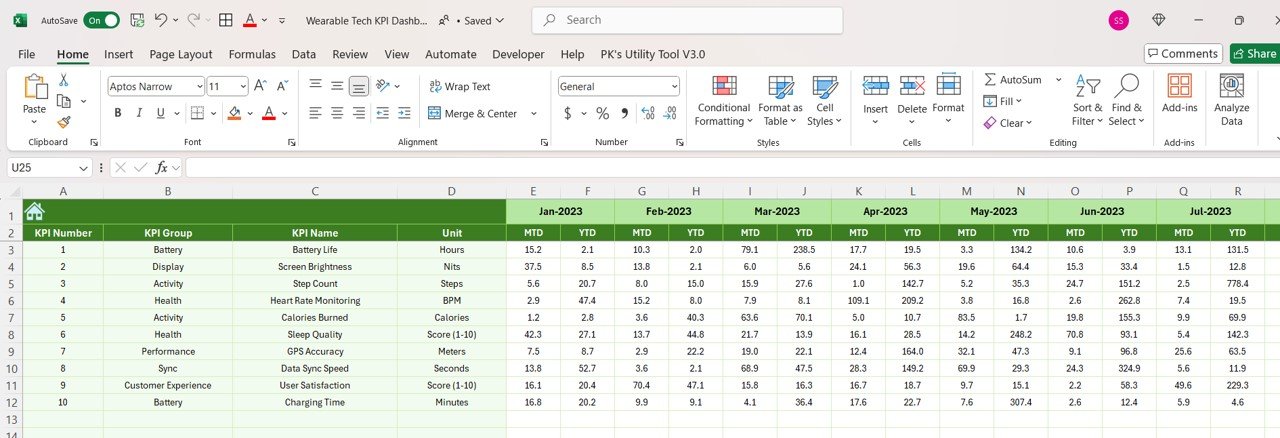Align text right

[x=358, y=113]
